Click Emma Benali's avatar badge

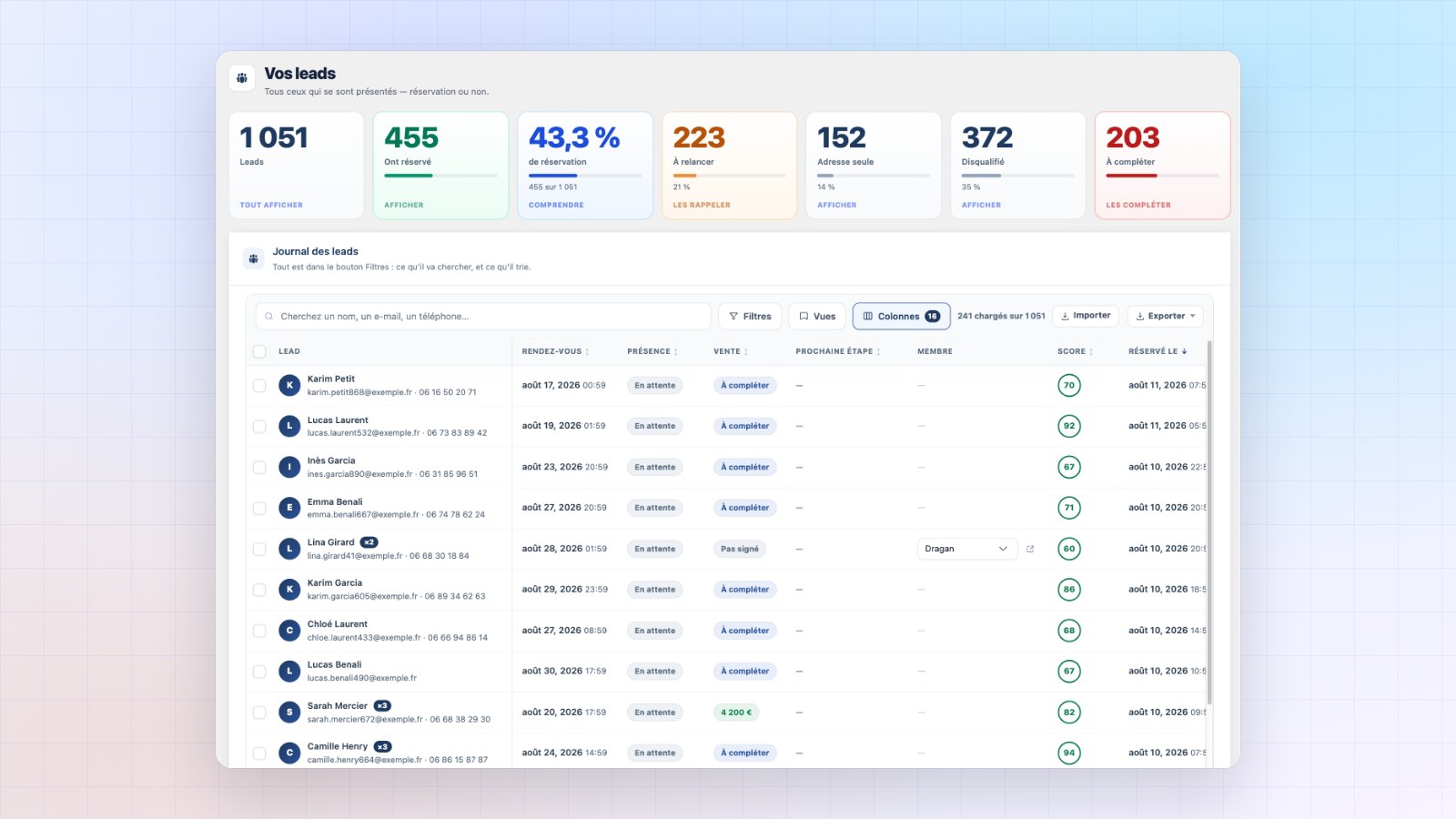(289, 508)
